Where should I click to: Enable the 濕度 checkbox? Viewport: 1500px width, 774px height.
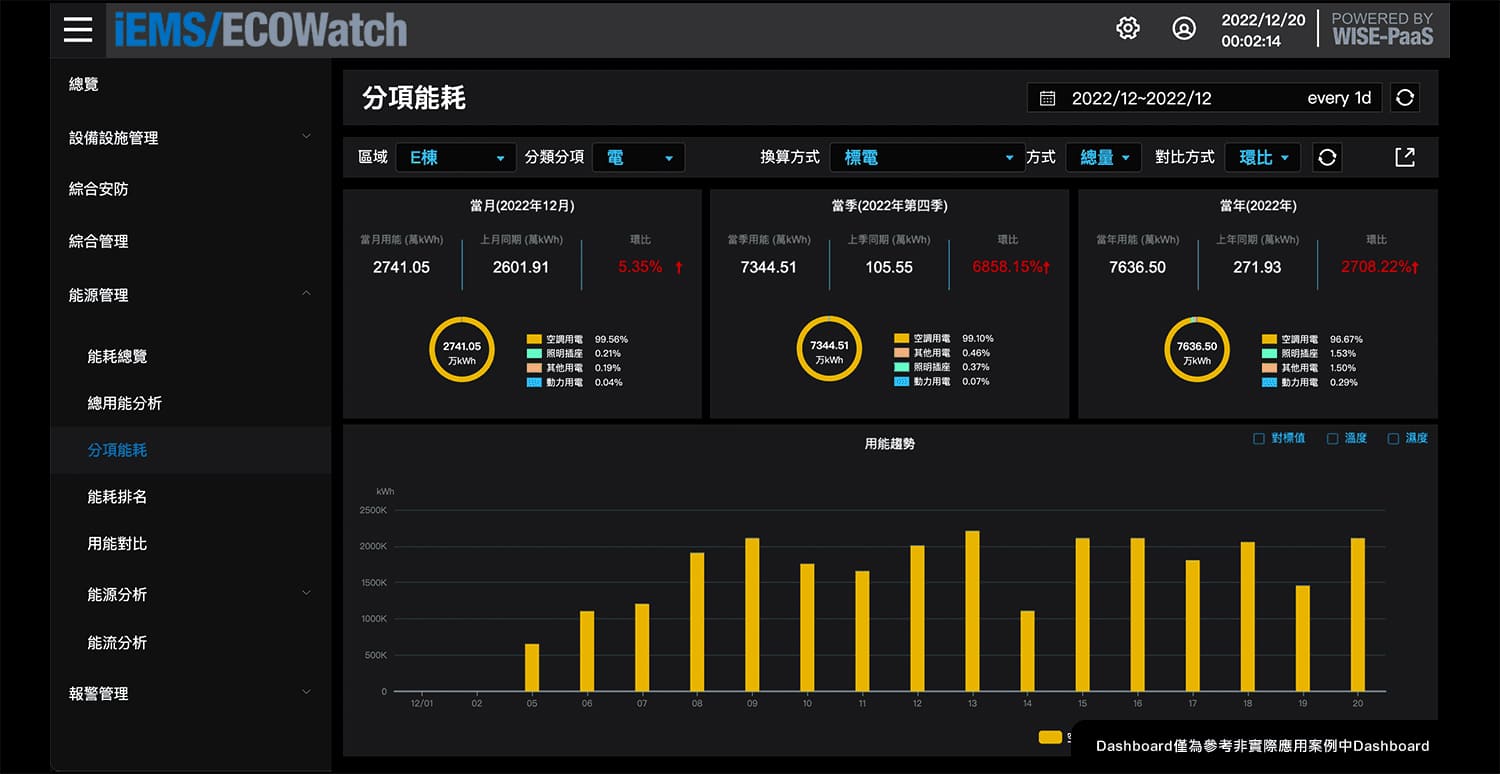[x=1393, y=439]
